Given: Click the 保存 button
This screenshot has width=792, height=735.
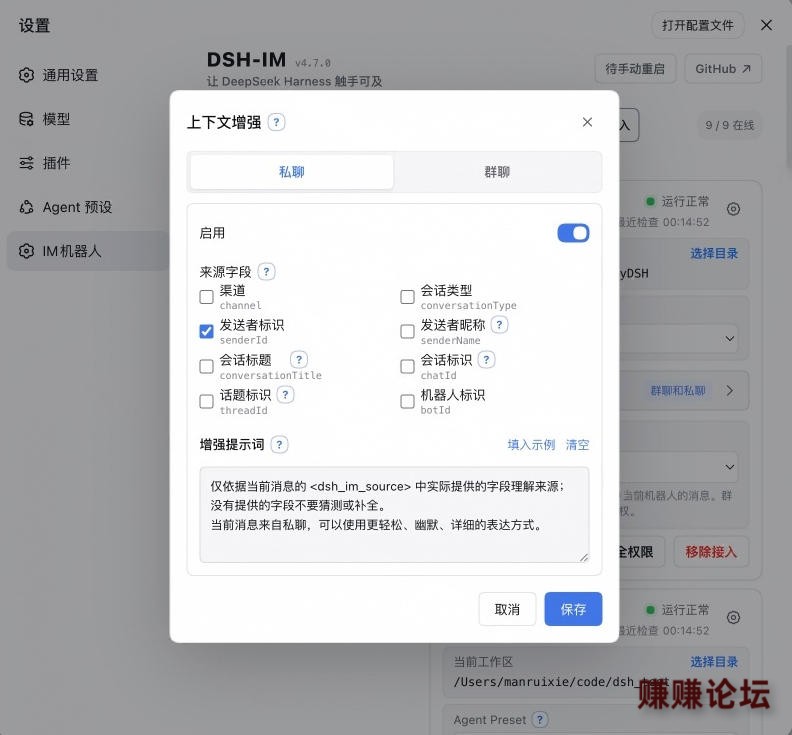Looking at the screenshot, I should [x=573, y=609].
